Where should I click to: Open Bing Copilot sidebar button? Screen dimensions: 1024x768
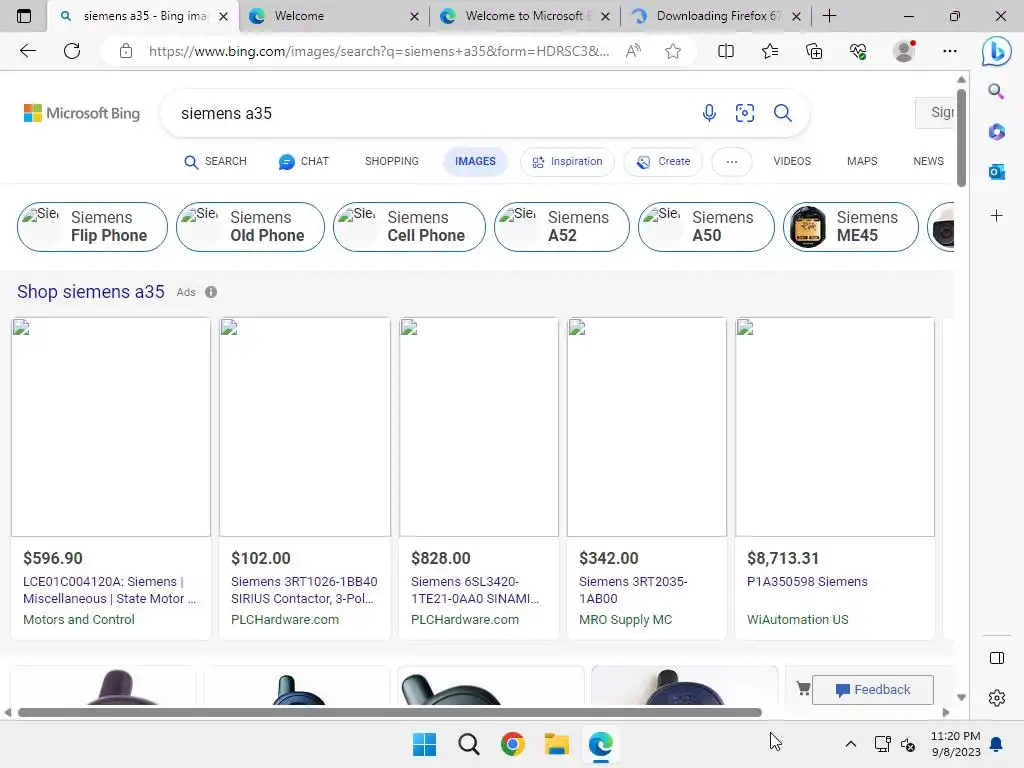[x=997, y=52]
